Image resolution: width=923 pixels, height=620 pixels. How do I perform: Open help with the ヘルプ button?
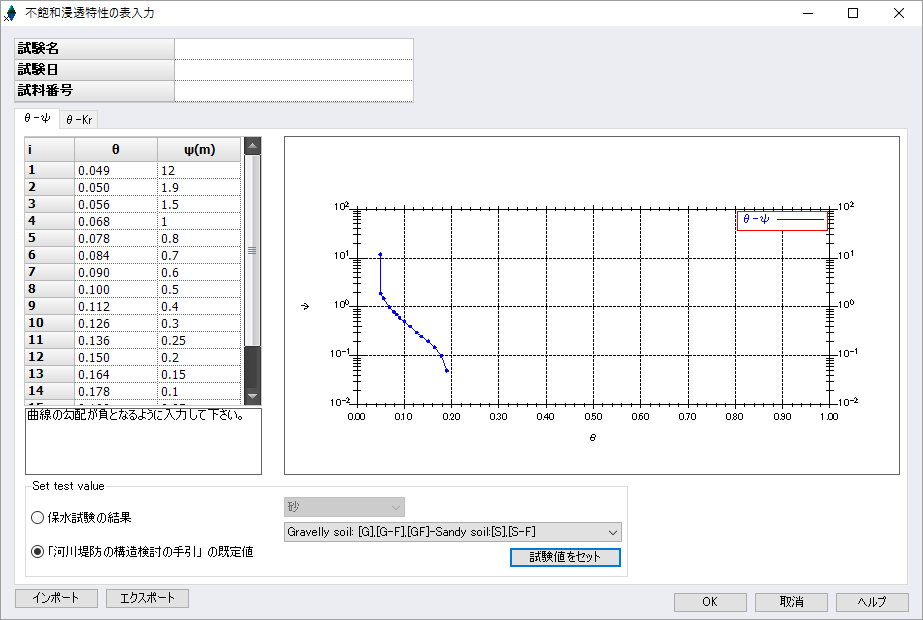(872, 602)
